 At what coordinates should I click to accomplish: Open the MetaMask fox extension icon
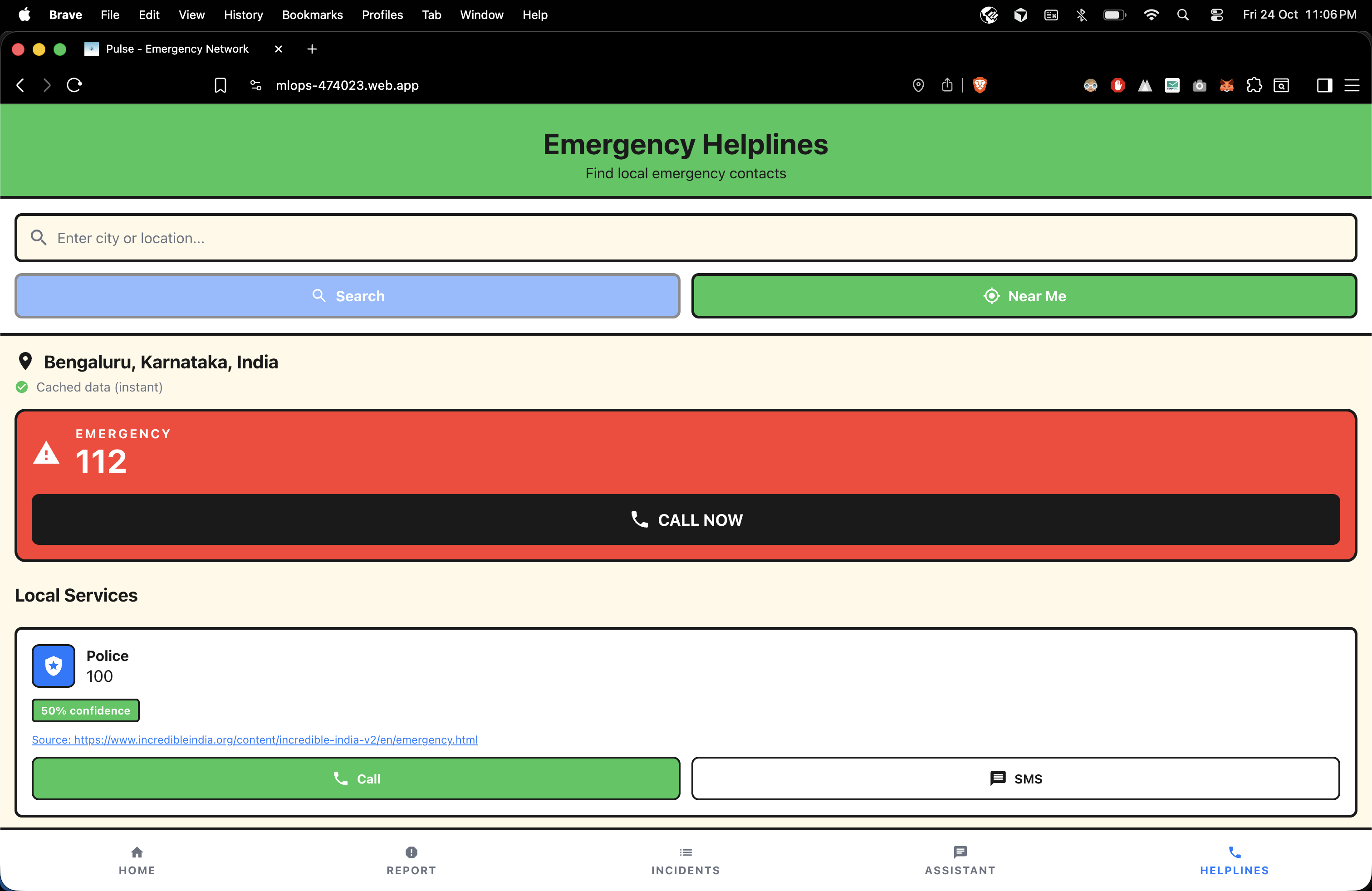click(x=1227, y=85)
